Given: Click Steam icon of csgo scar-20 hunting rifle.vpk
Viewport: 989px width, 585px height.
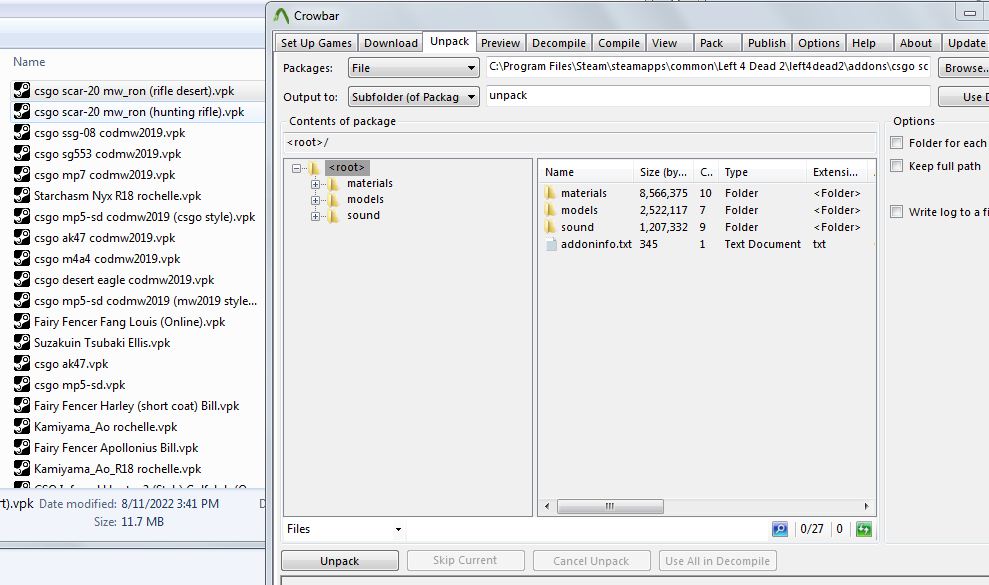Looking at the screenshot, I should point(22,112).
